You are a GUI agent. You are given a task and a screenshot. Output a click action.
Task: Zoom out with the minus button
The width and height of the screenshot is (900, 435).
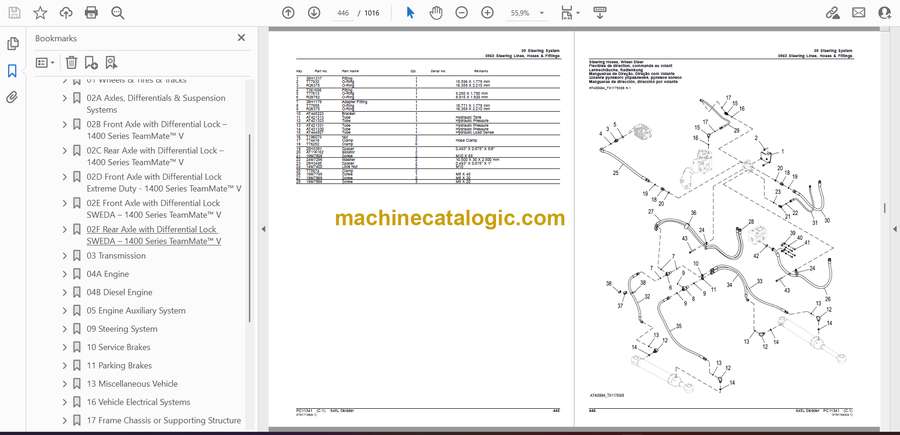[461, 13]
